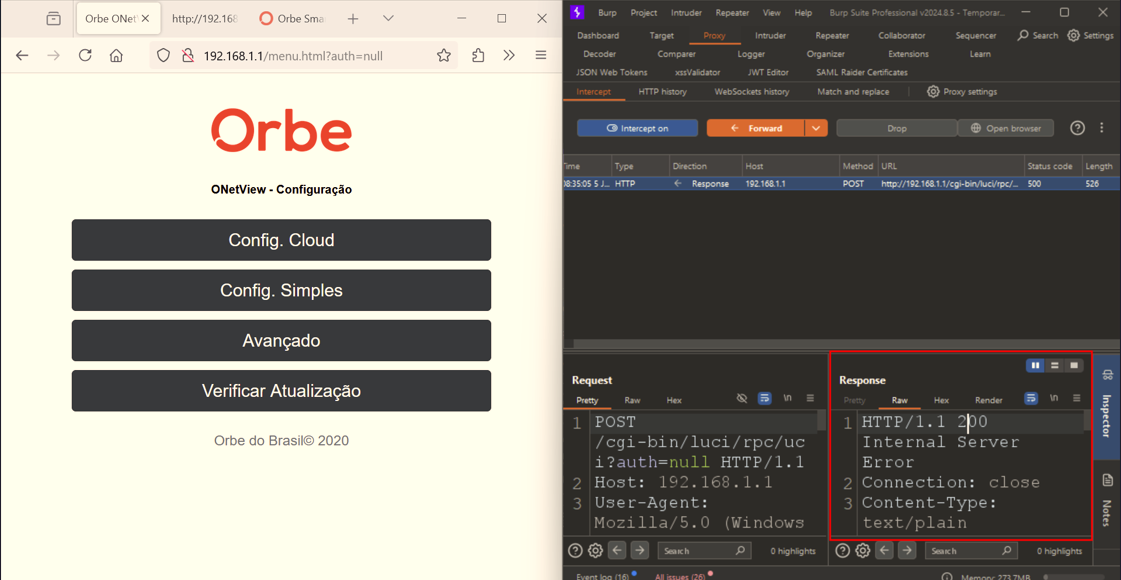Click the Burp Suite lightning logo icon
Image resolution: width=1121 pixels, height=580 pixels.
578,12
